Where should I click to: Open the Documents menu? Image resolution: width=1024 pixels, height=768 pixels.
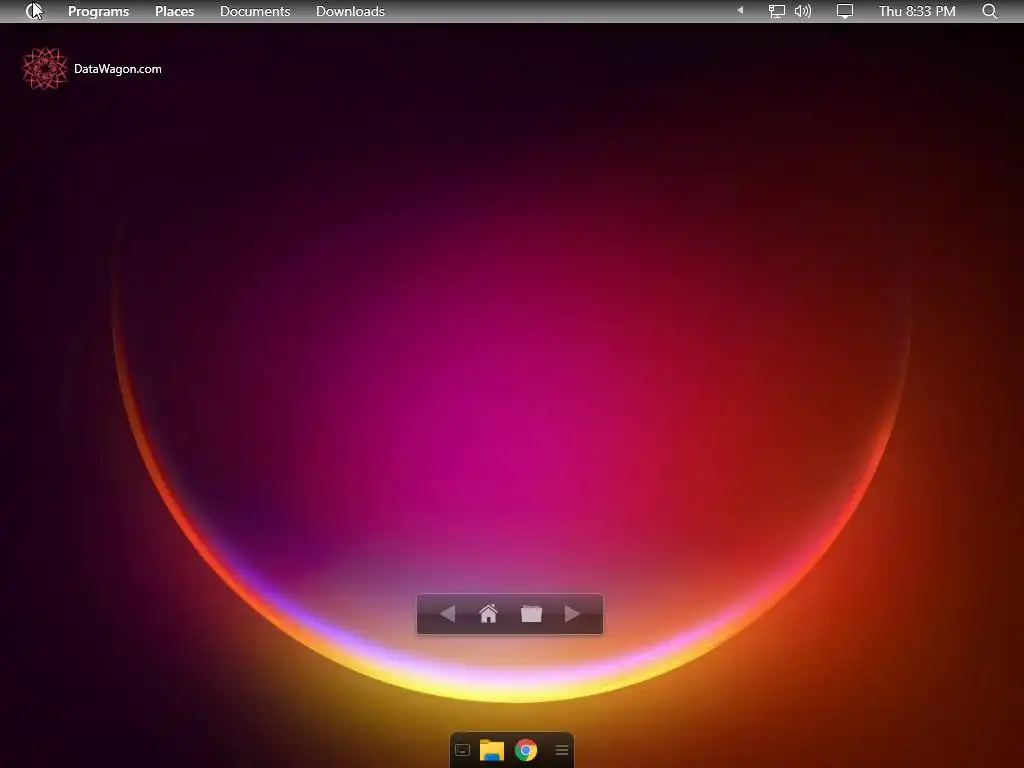255,11
